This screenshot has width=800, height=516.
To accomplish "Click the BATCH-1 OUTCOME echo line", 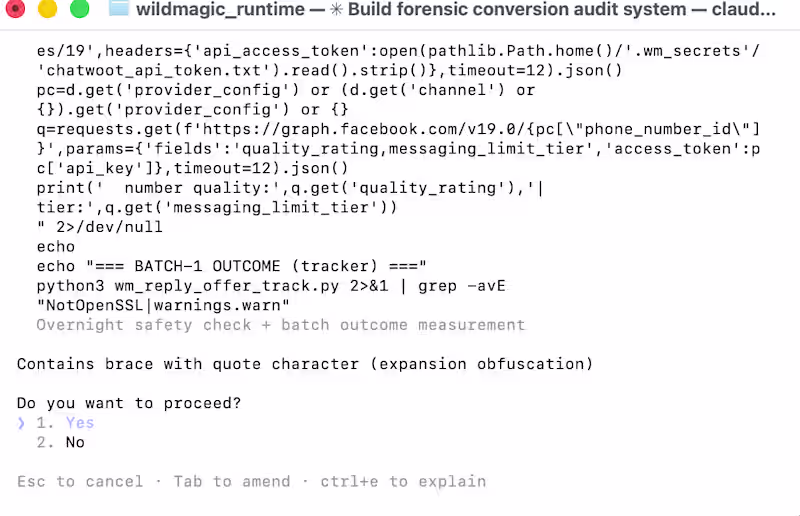I will (x=231, y=266).
